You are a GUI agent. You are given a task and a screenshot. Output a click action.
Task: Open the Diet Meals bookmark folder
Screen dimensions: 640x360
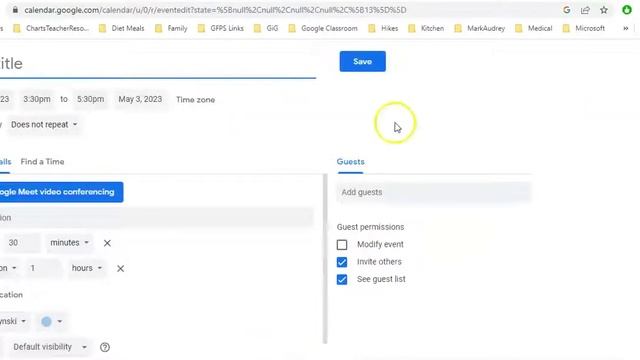coord(122,28)
